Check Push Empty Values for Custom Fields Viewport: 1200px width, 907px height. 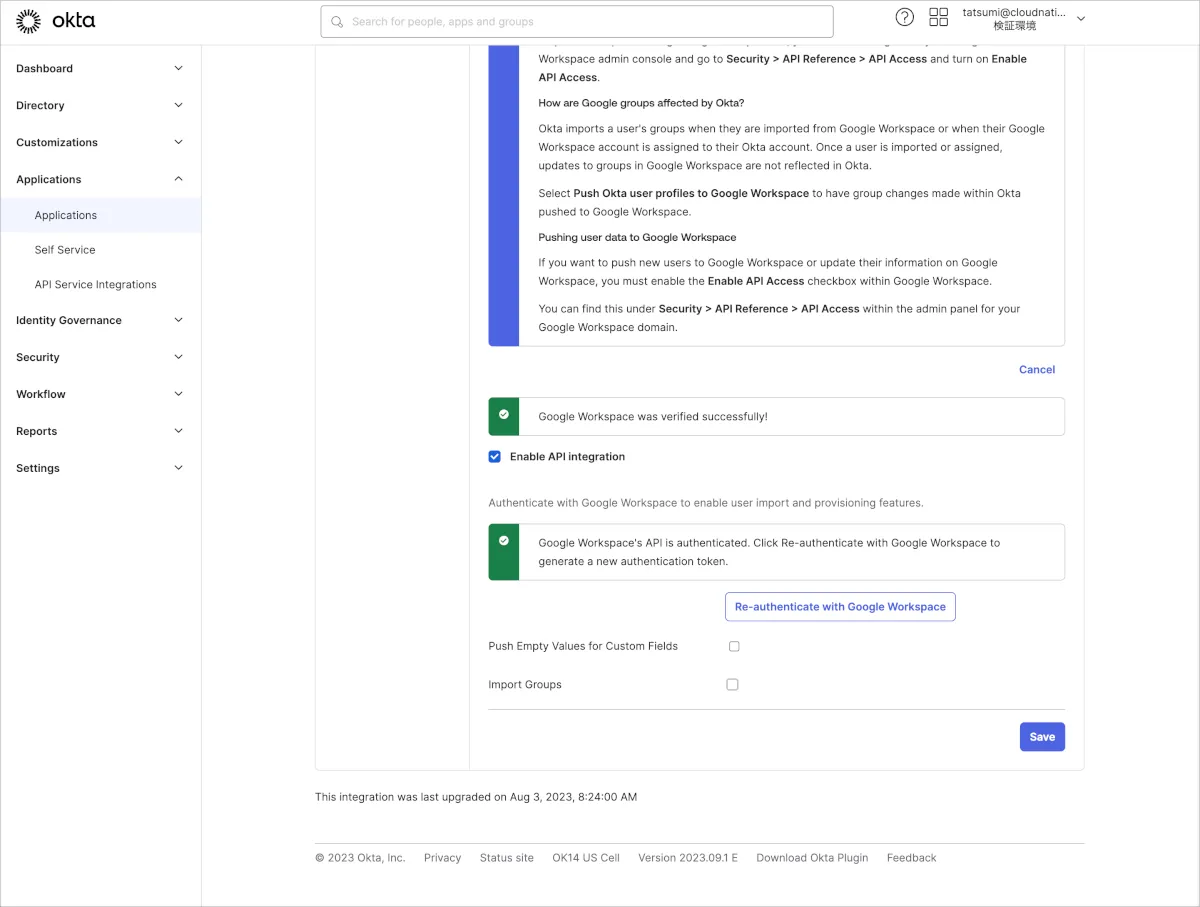734,647
